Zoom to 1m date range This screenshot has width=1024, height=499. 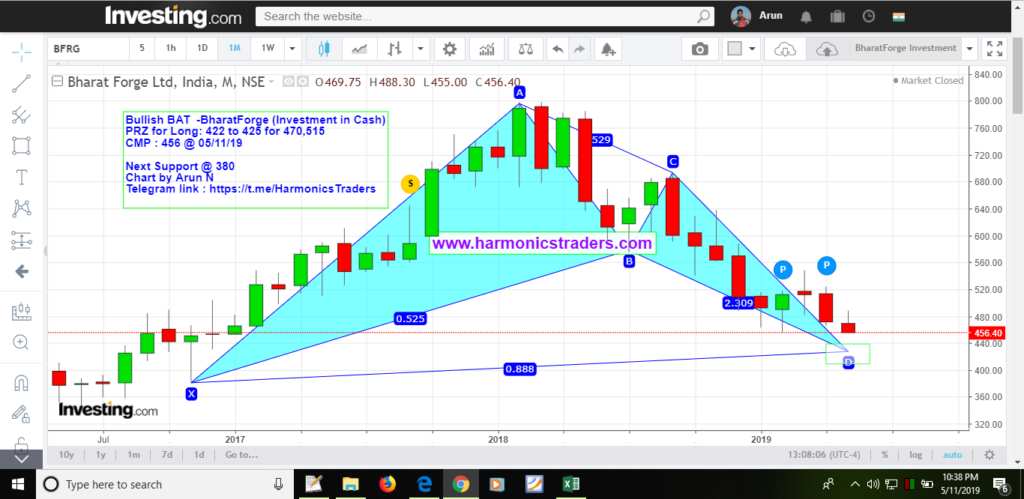pyautogui.click(x=134, y=455)
